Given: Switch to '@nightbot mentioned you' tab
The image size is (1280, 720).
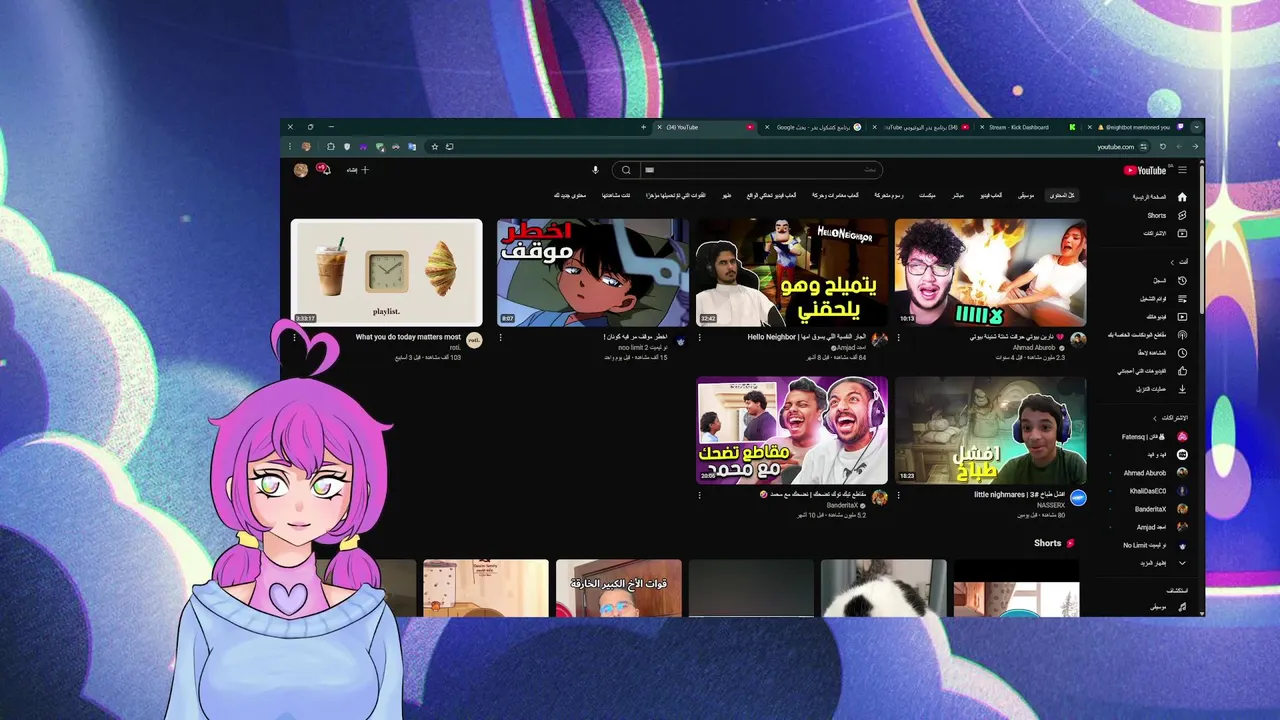Looking at the screenshot, I should coord(1137,127).
